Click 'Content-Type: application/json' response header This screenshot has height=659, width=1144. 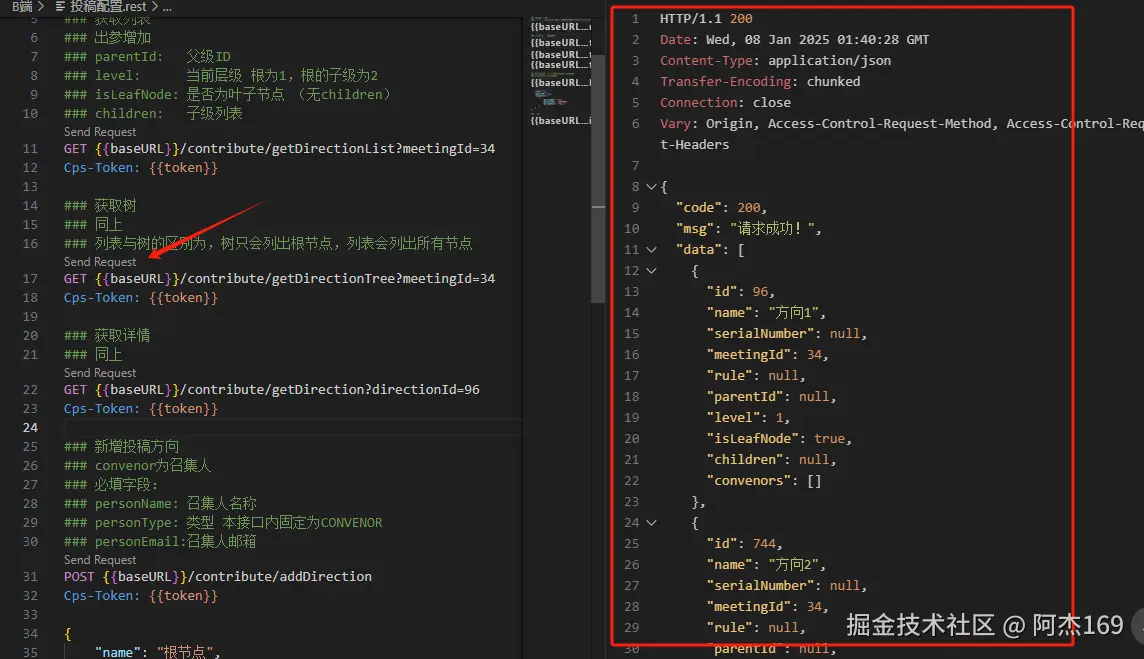775,61
